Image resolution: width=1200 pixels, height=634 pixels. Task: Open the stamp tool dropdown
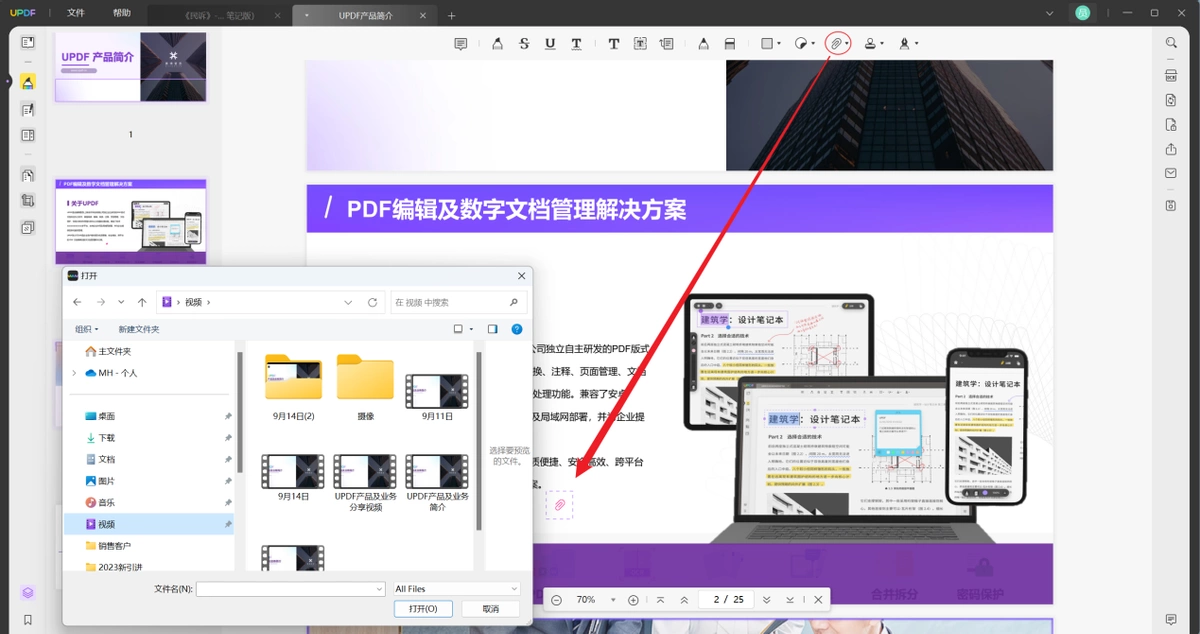click(874, 44)
